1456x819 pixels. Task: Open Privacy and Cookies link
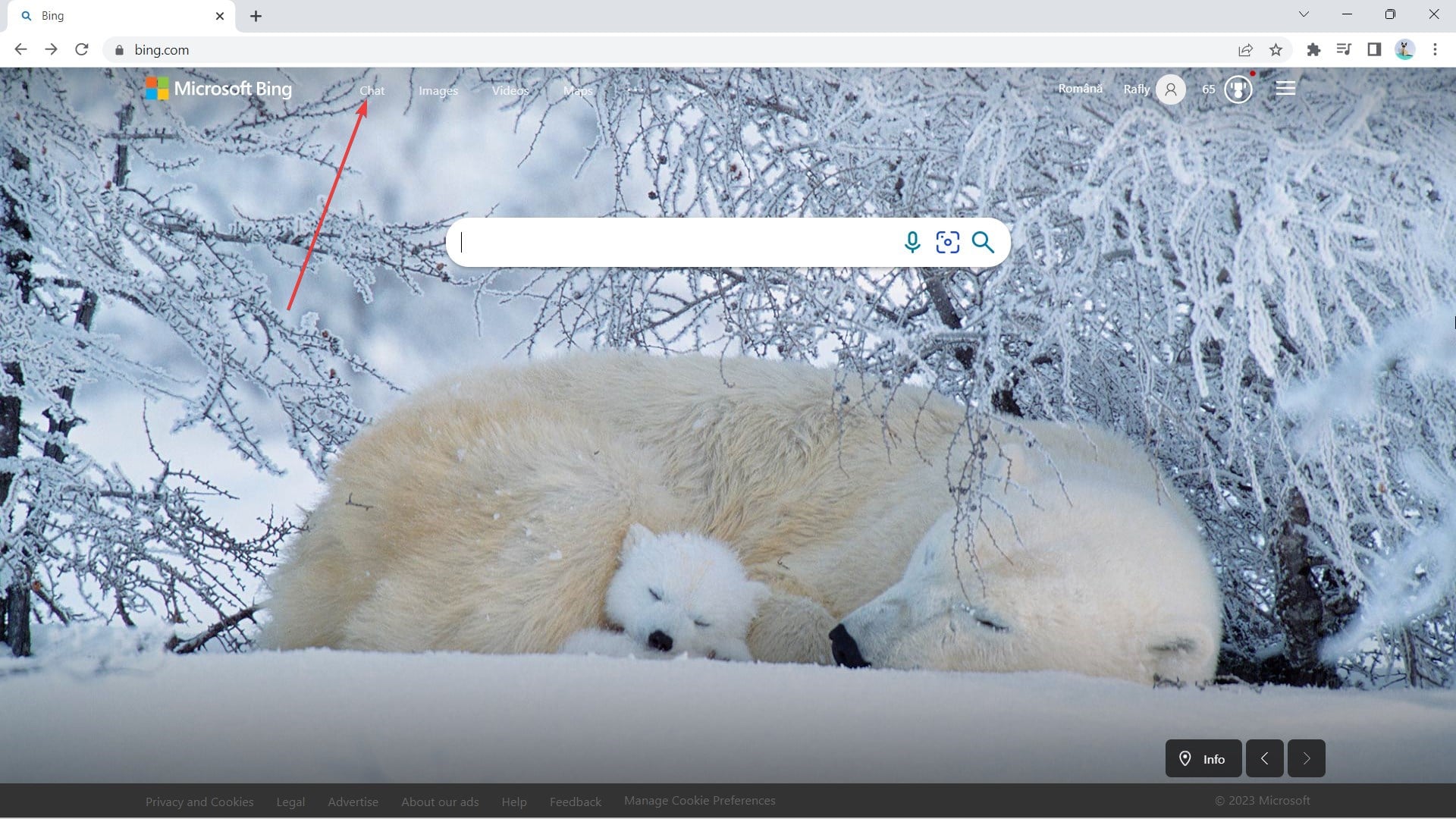tap(199, 802)
